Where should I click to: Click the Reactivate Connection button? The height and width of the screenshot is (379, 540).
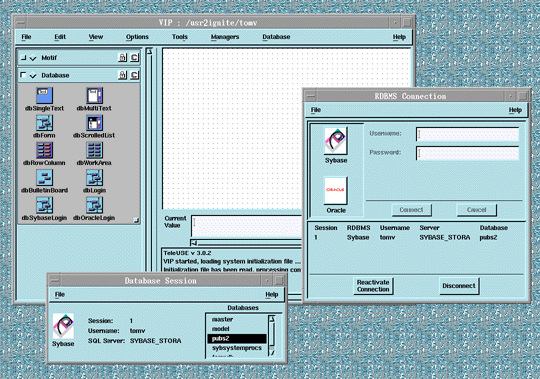373,286
